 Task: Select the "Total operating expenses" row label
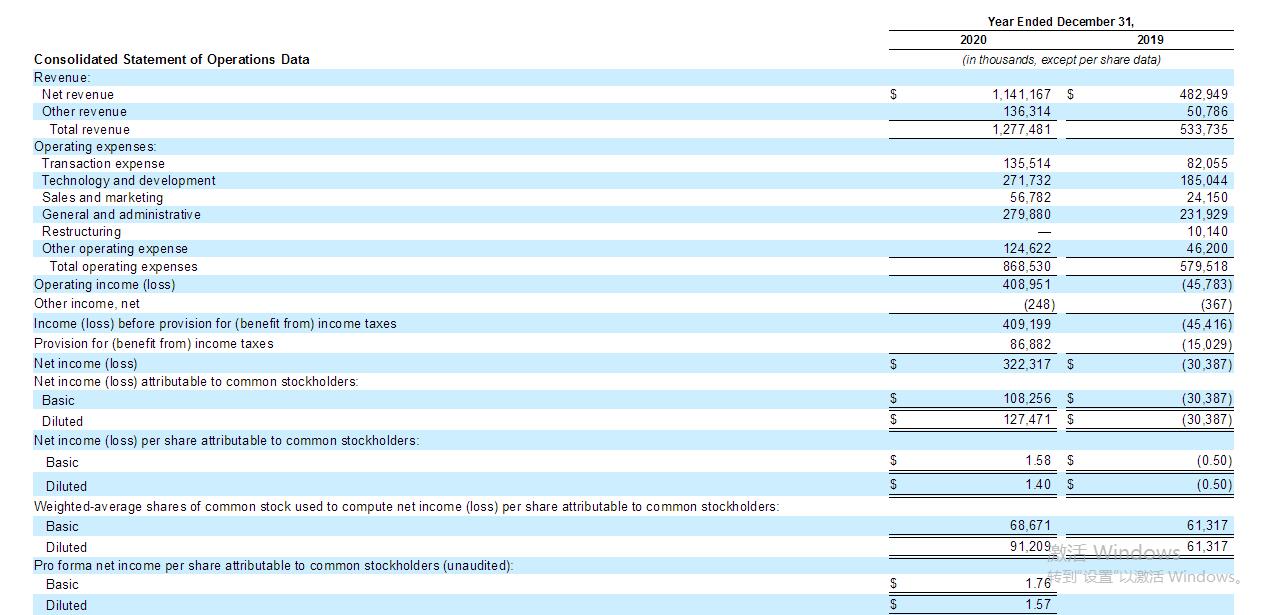[124, 267]
